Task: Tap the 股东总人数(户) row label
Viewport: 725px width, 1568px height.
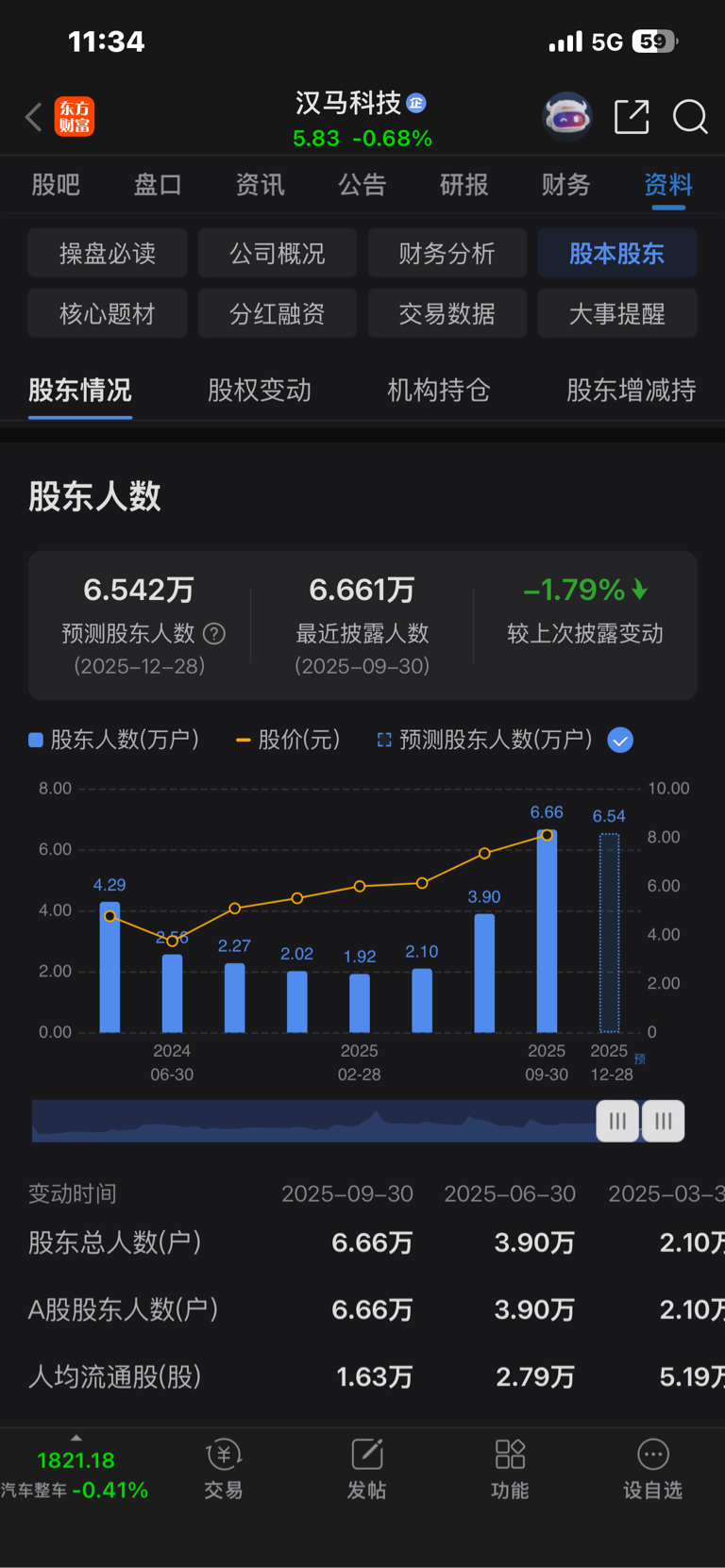Action: pos(115,1243)
